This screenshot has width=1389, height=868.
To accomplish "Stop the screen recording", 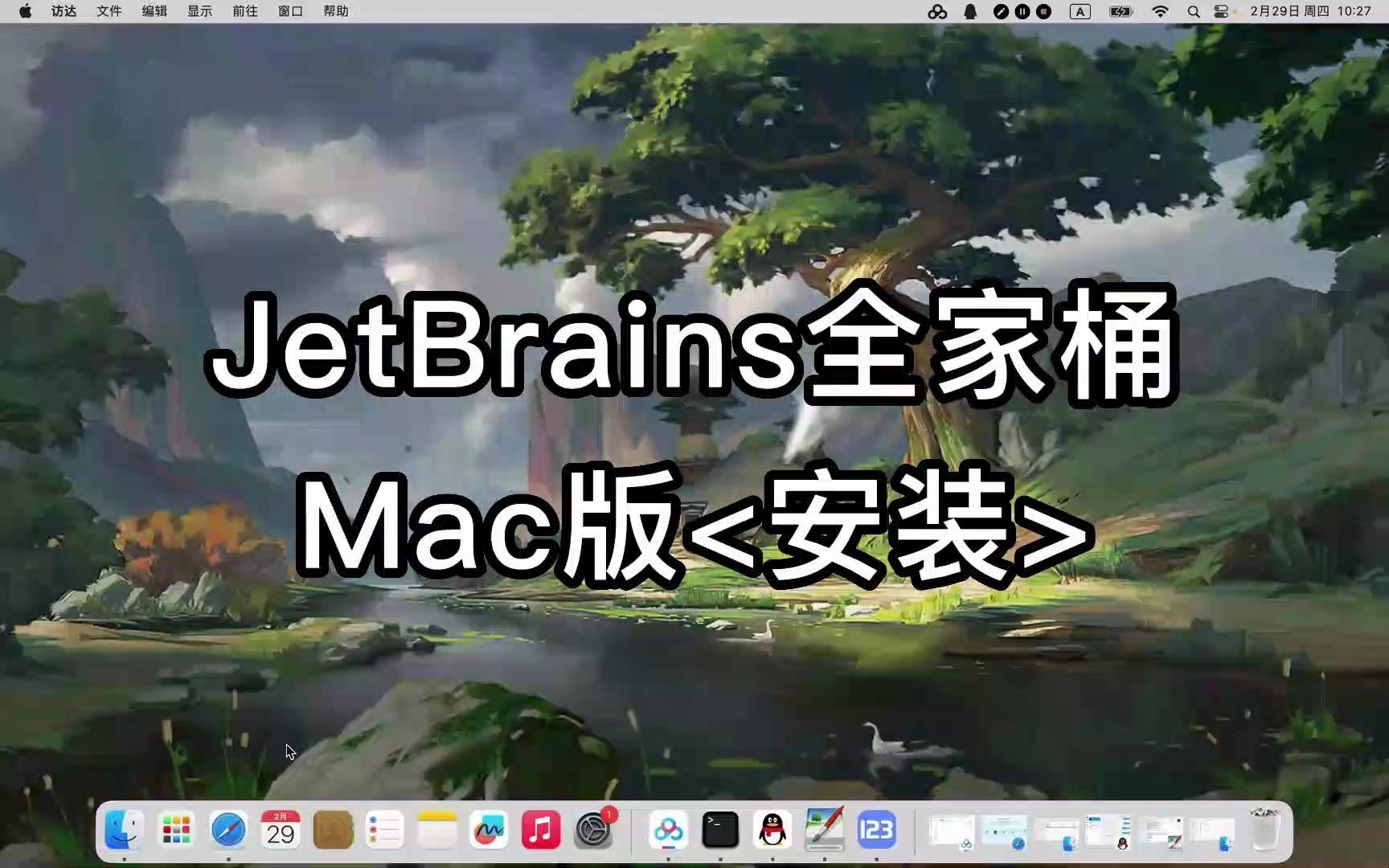I will [1043, 11].
